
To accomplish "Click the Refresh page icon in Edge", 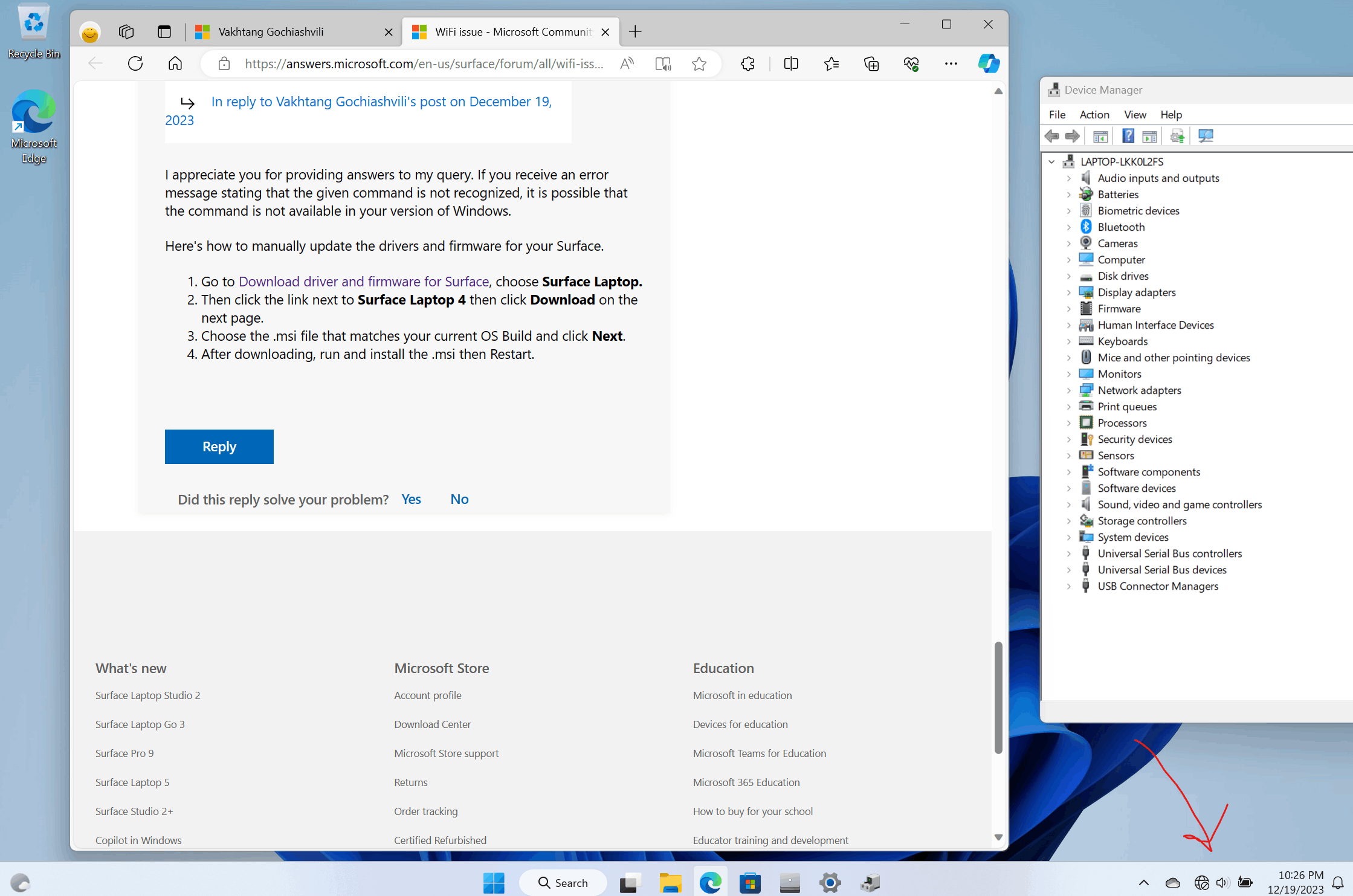I will (x=135, y=63).
